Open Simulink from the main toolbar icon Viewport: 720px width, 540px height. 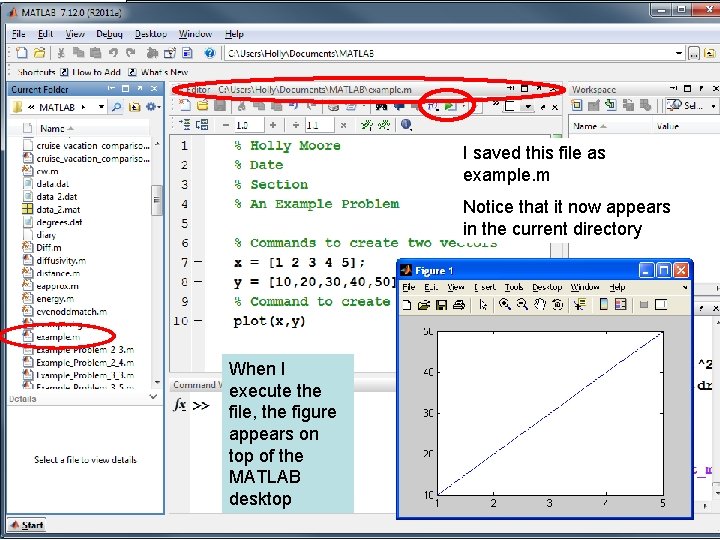(152, 53)
